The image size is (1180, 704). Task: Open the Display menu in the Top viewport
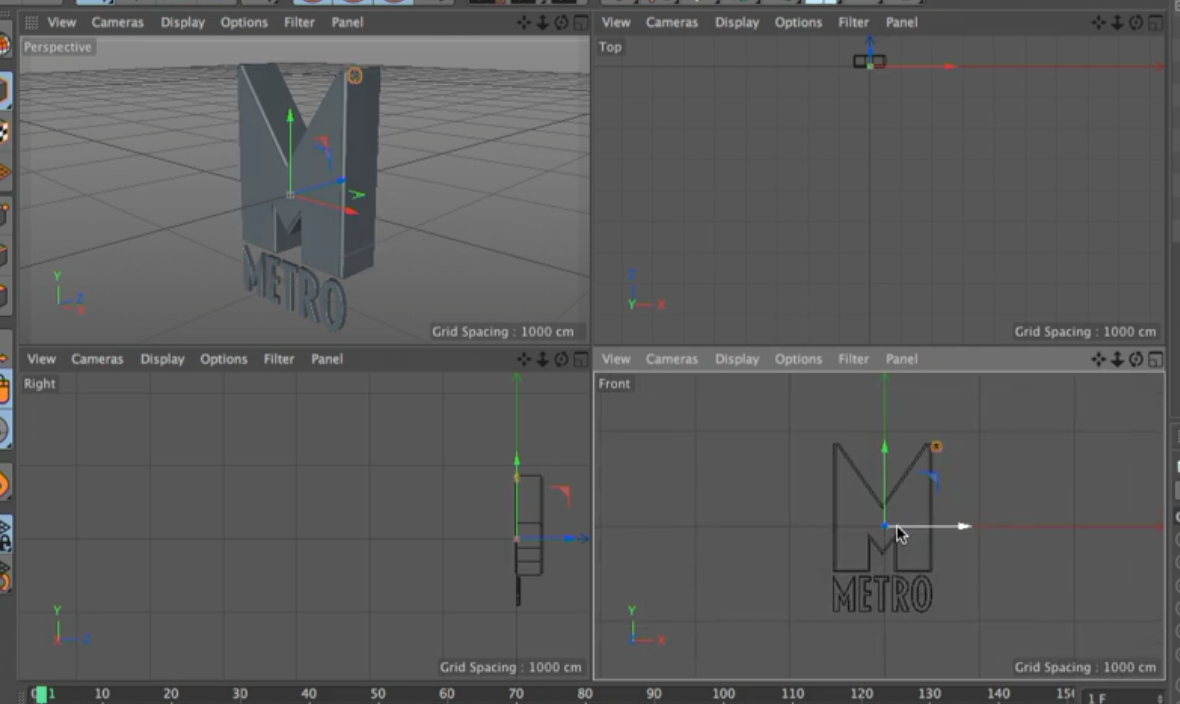click(x=737, y=22)
